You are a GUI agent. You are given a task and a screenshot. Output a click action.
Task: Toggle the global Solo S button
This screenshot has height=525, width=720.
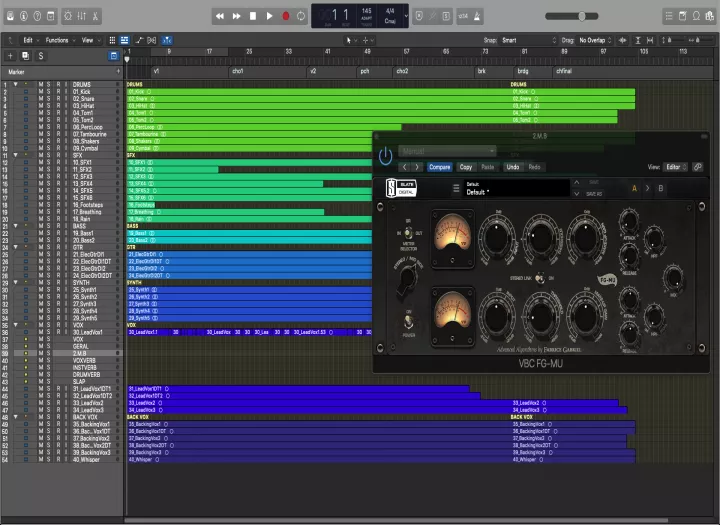point(41,56)
